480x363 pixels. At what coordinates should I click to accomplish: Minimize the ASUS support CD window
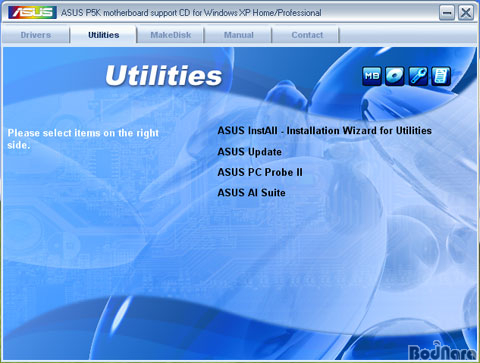[447, 13]
